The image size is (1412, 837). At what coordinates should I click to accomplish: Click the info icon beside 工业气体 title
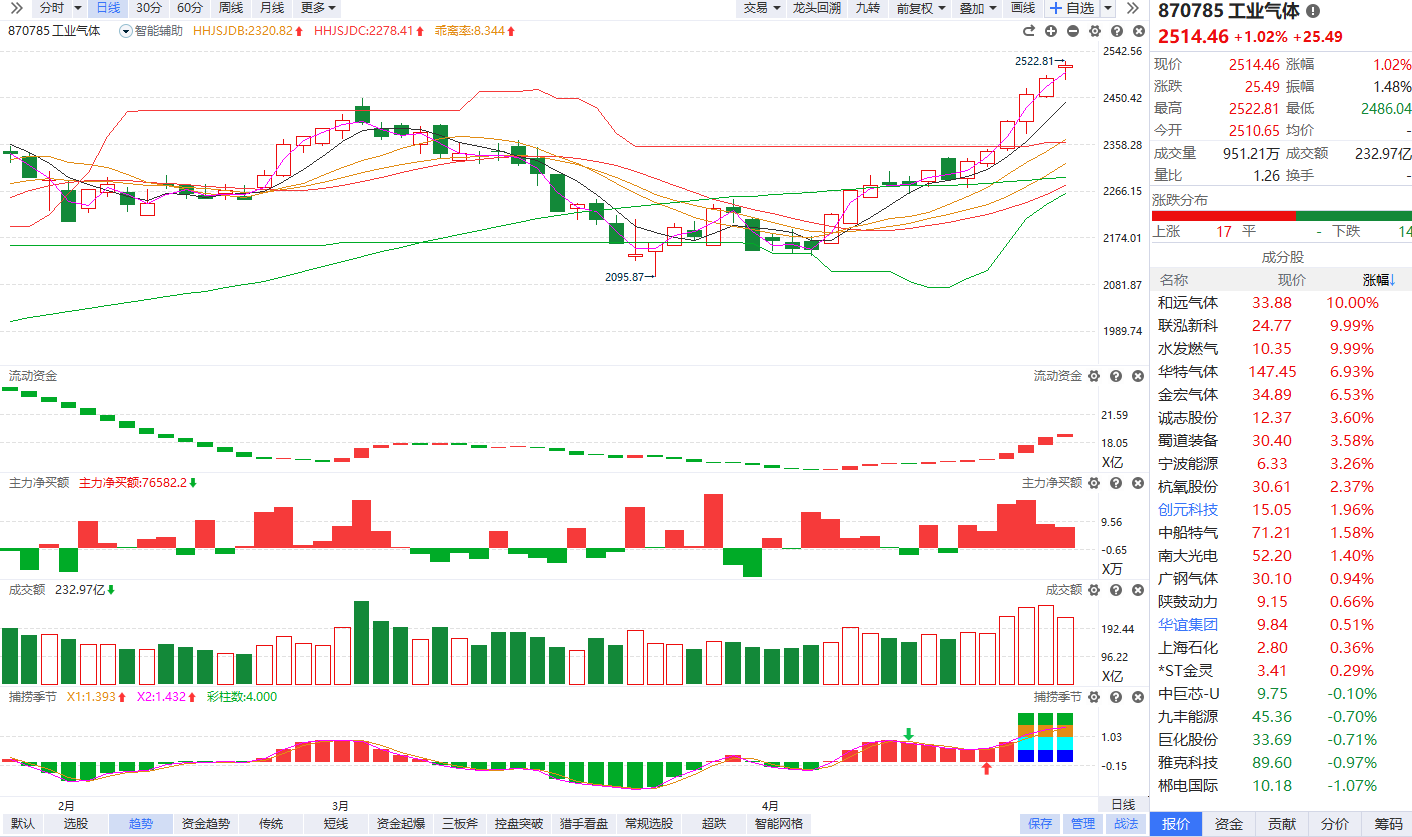(x=1313, y=11)
